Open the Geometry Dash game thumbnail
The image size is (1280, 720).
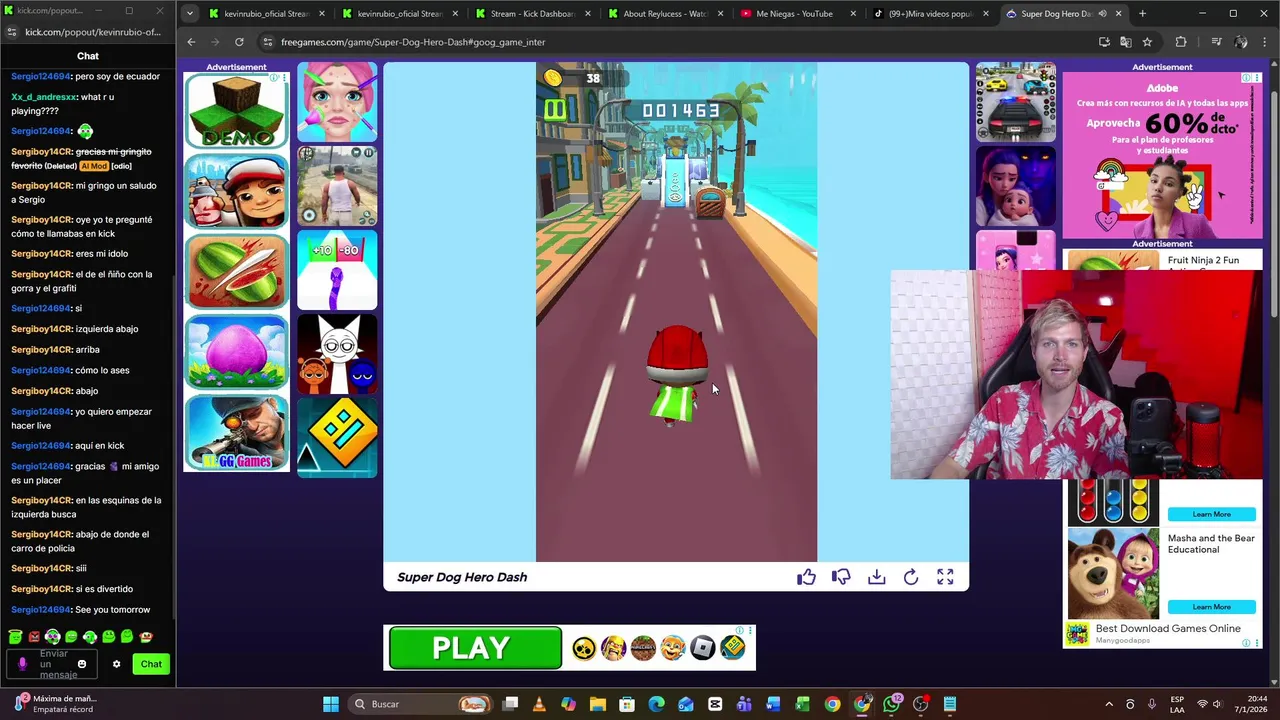tap(337, 438)
